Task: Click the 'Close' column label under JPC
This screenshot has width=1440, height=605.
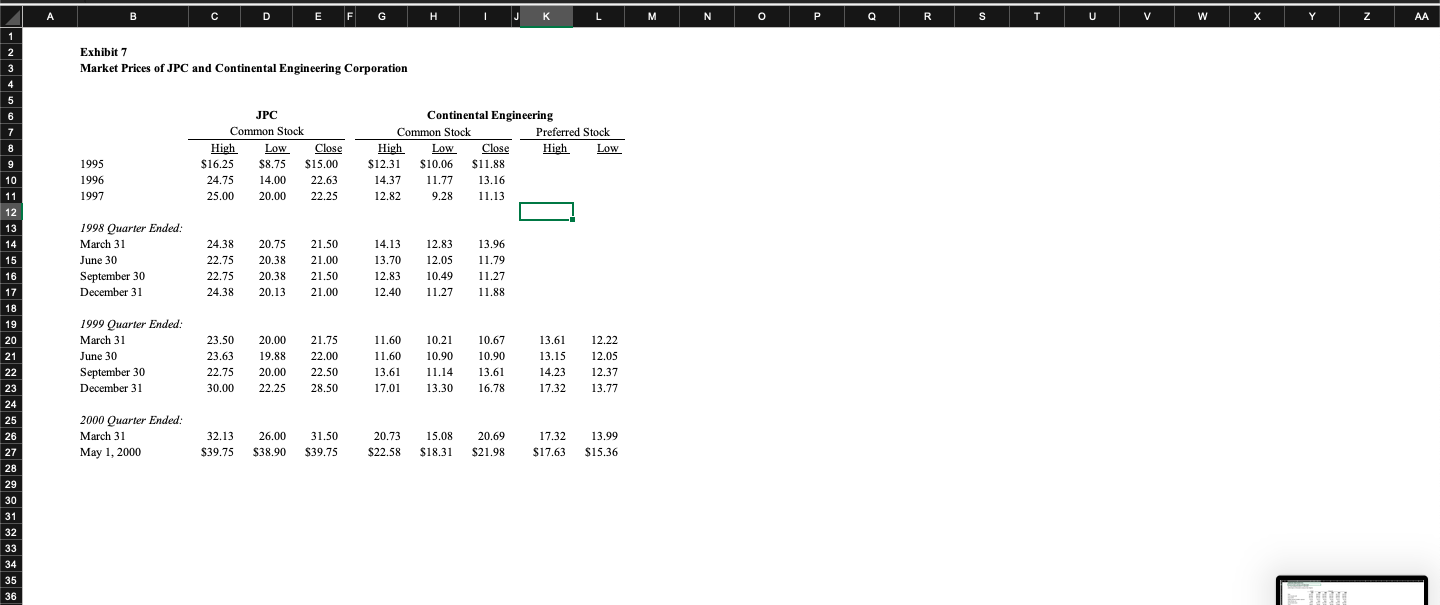Action: (328, 148)
